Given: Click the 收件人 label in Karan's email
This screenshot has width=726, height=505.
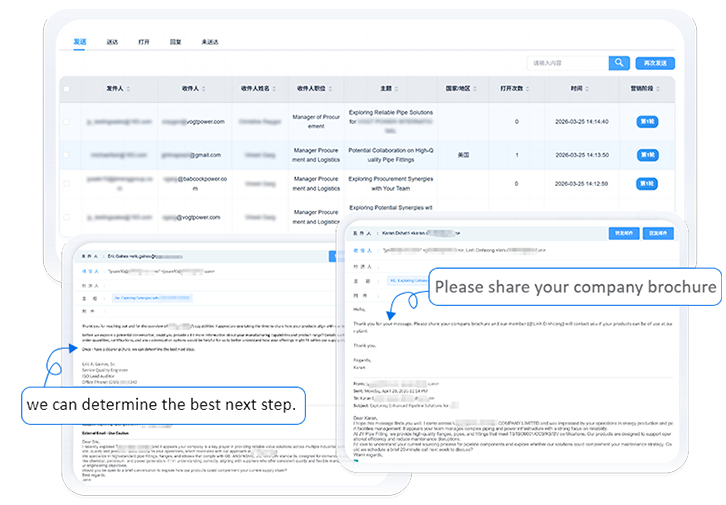Looking at the screenshot, I should (x=363, y=250).
